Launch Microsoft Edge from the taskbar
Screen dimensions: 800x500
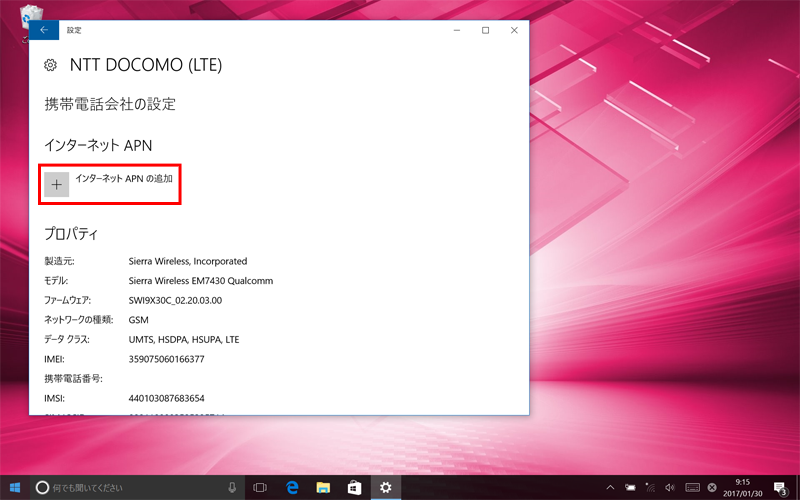coord(292,488)
